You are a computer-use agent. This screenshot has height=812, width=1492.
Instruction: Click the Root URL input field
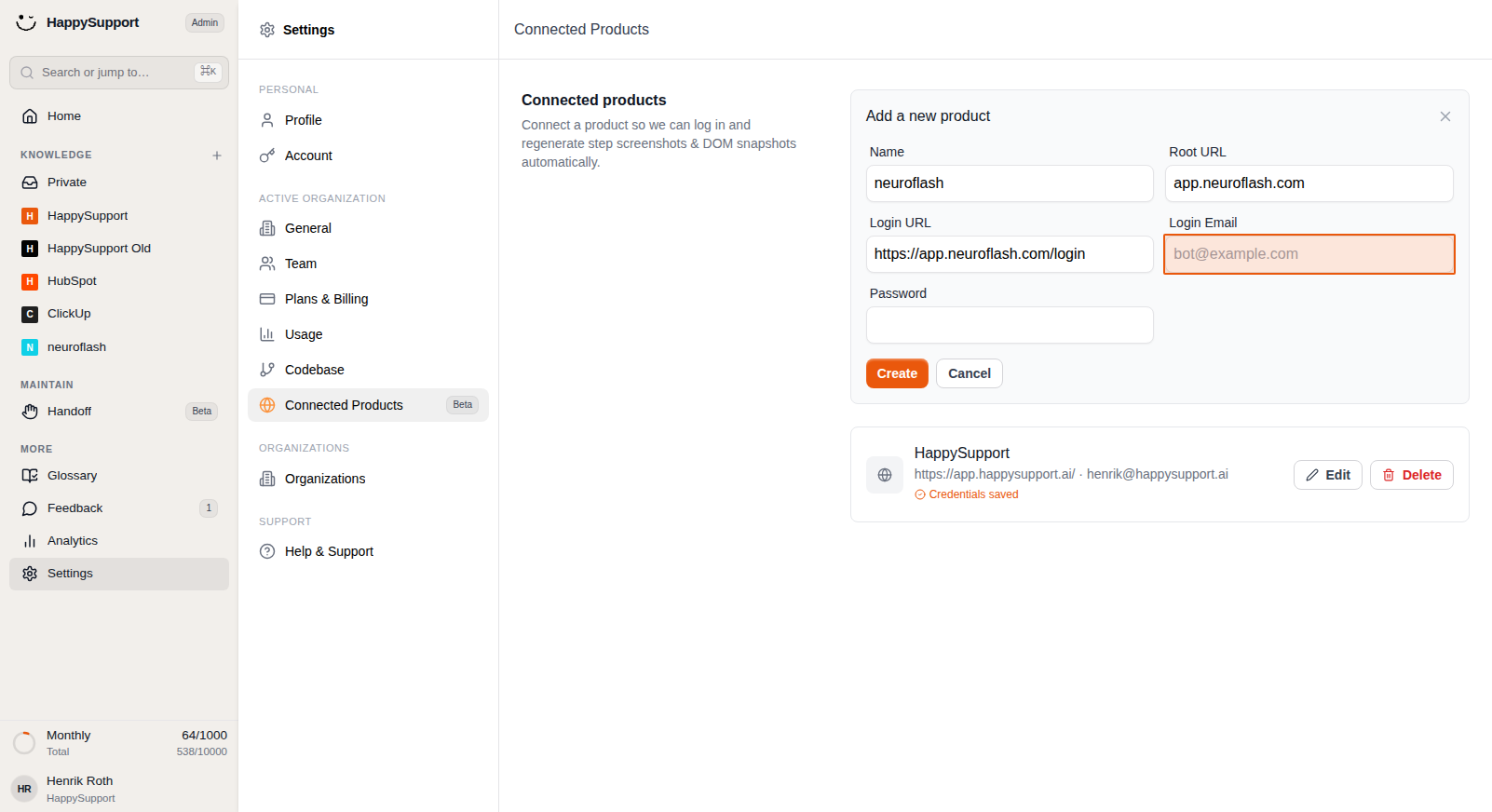[1309, 183]
